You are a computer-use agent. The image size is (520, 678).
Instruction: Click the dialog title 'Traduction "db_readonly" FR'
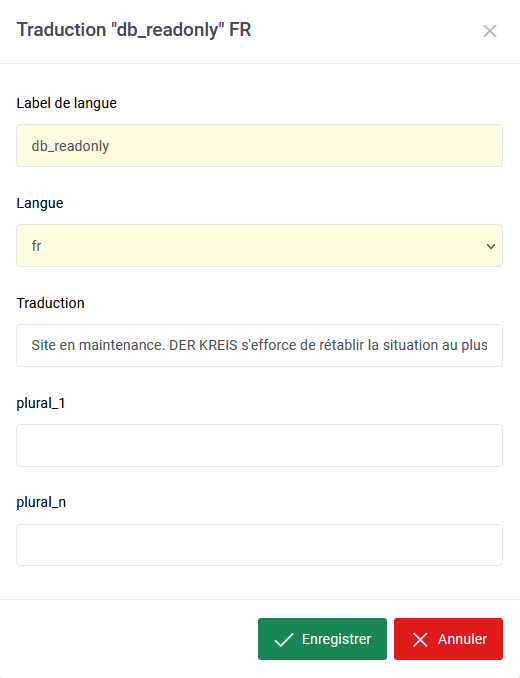coord(134,30)
